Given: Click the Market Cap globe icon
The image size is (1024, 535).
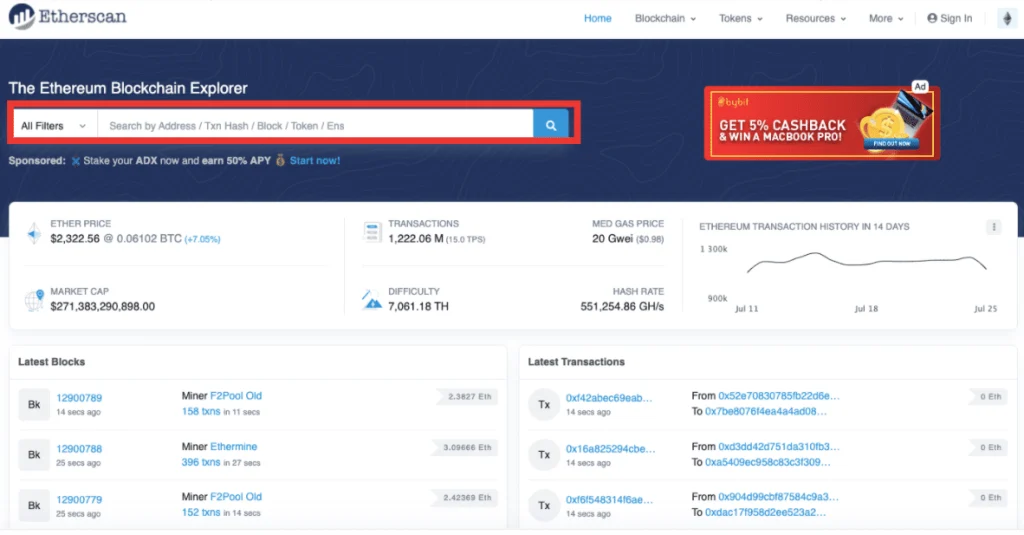Looking at the screenshot, I should [x=34, y=300].
